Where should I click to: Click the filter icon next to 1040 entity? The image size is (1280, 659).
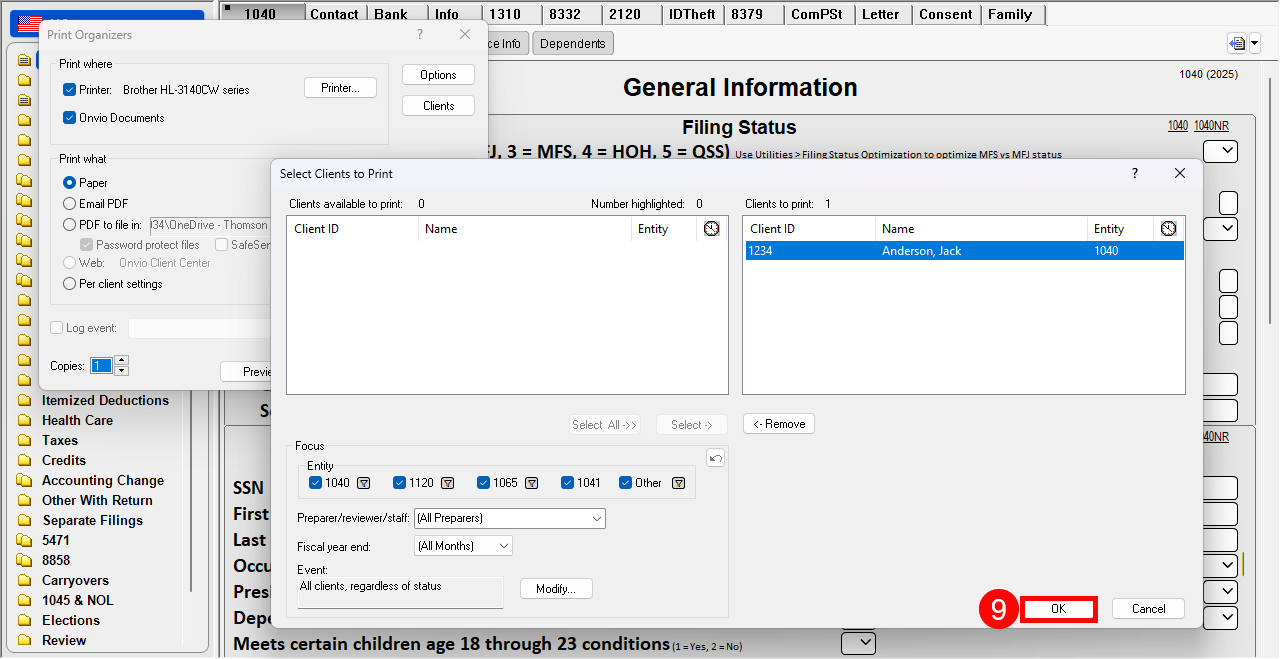coord(364,483)
